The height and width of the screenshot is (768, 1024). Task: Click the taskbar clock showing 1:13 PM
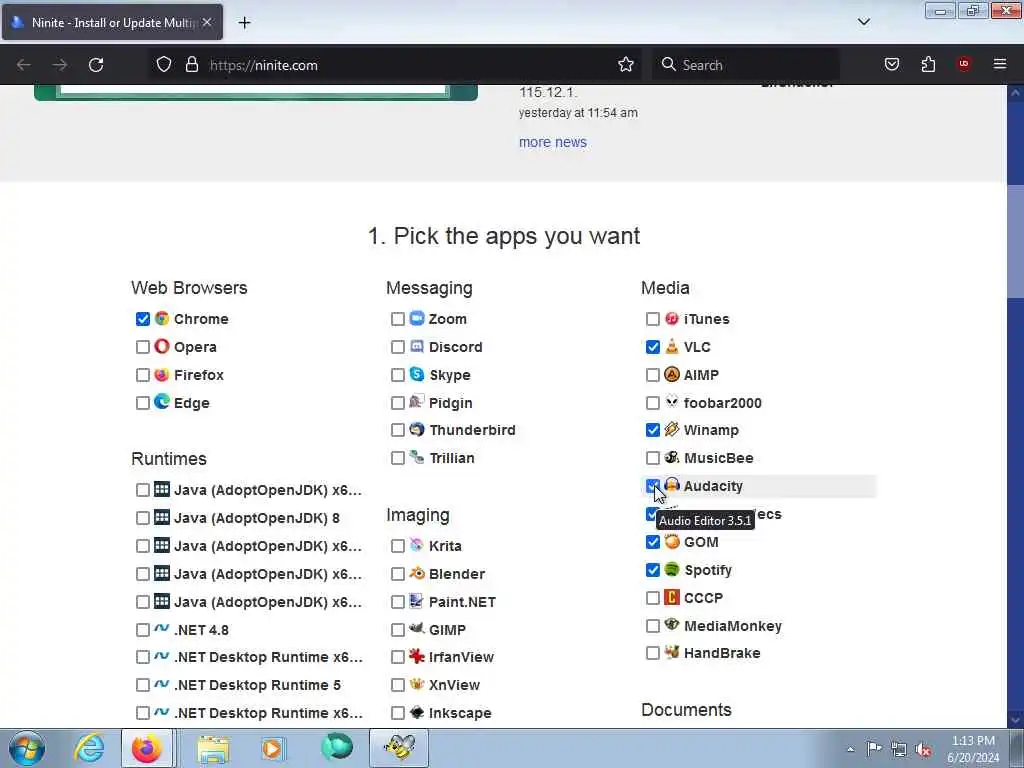tap(973, 741)
